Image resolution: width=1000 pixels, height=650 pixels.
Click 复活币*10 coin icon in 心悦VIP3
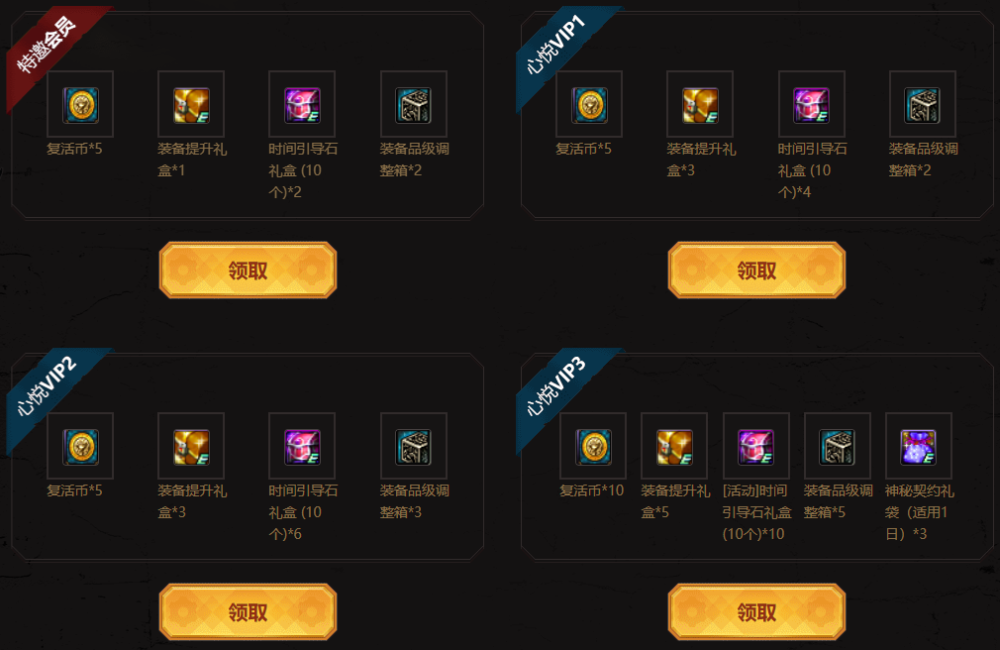click(593, 447)
